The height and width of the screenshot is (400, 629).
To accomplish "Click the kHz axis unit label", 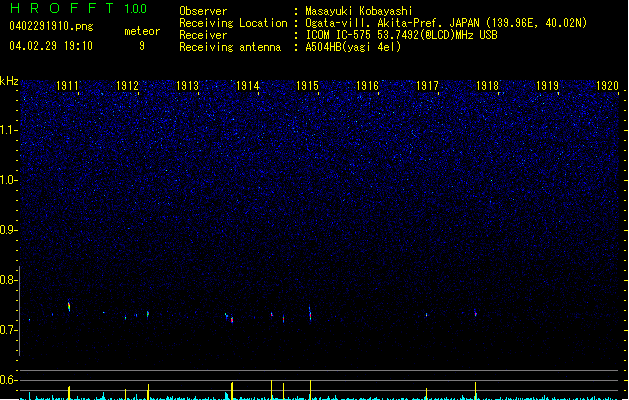I will (x=9, y=81).
